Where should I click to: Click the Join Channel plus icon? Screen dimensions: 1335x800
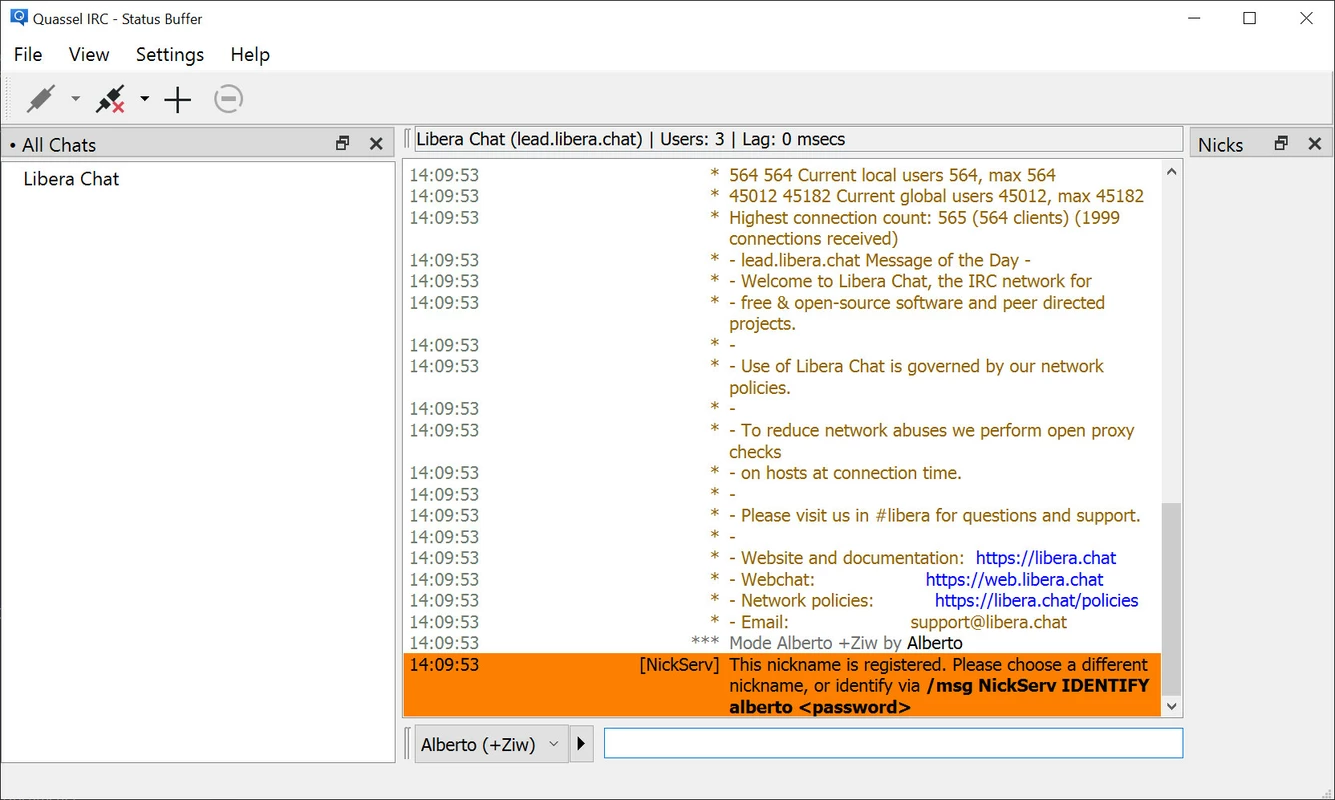coord(178,99)
